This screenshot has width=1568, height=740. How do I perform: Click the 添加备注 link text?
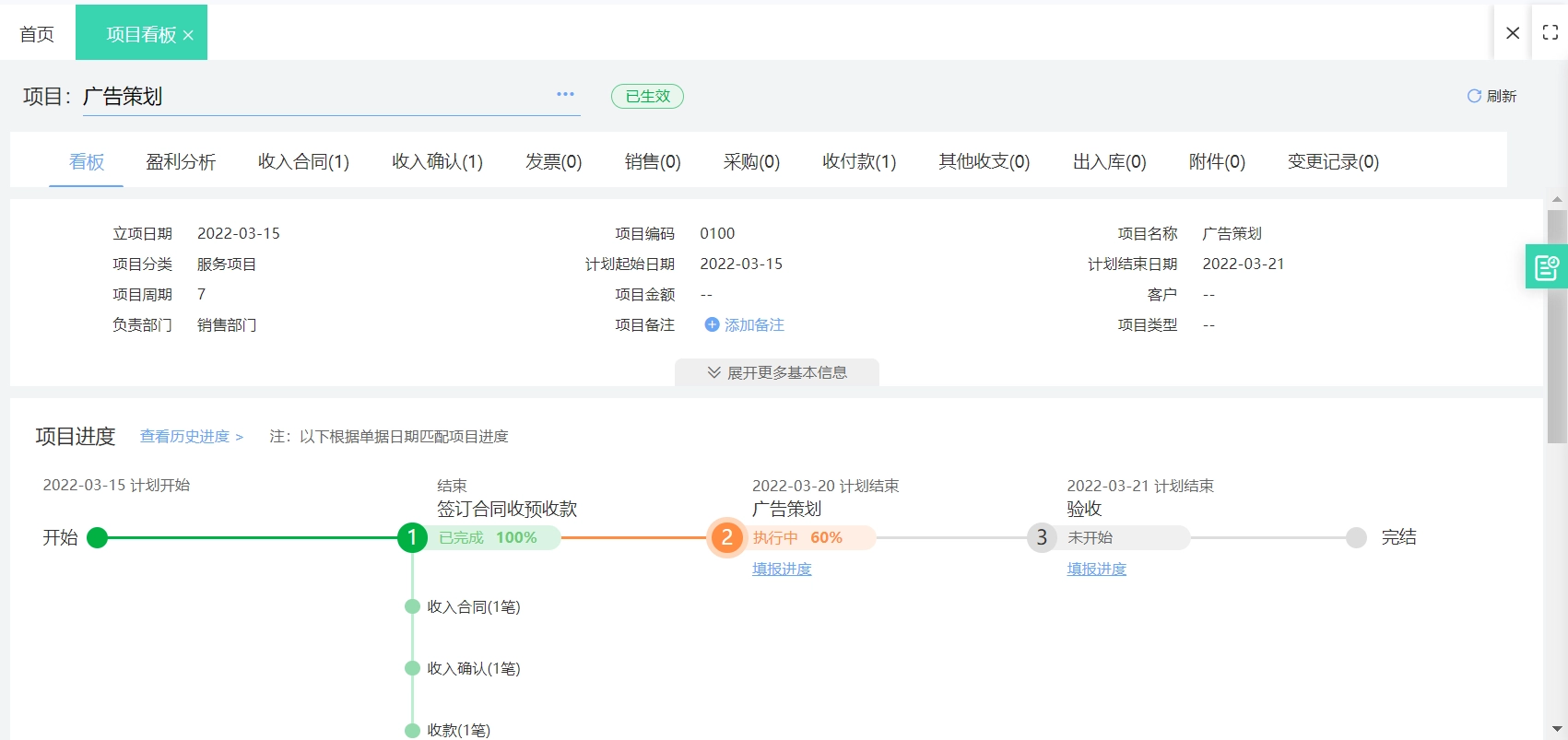point(754,324)
